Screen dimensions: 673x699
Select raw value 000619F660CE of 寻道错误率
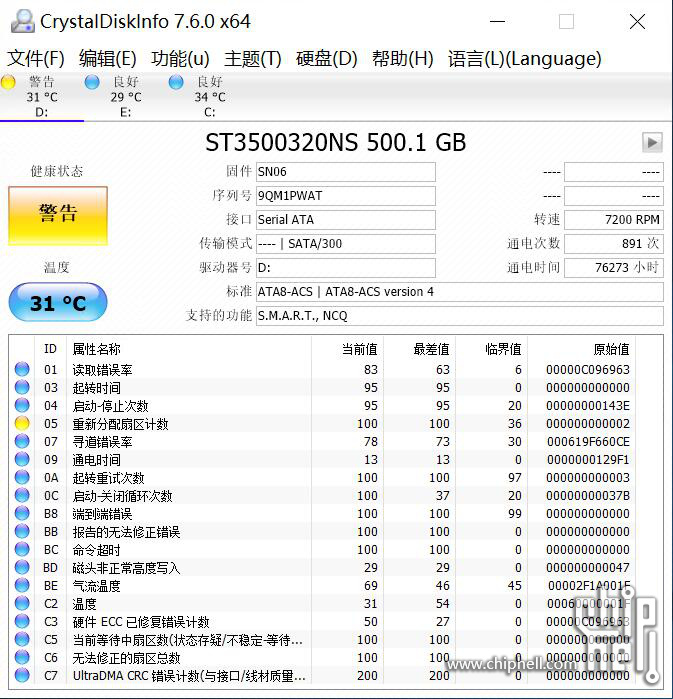pos(588,442)
